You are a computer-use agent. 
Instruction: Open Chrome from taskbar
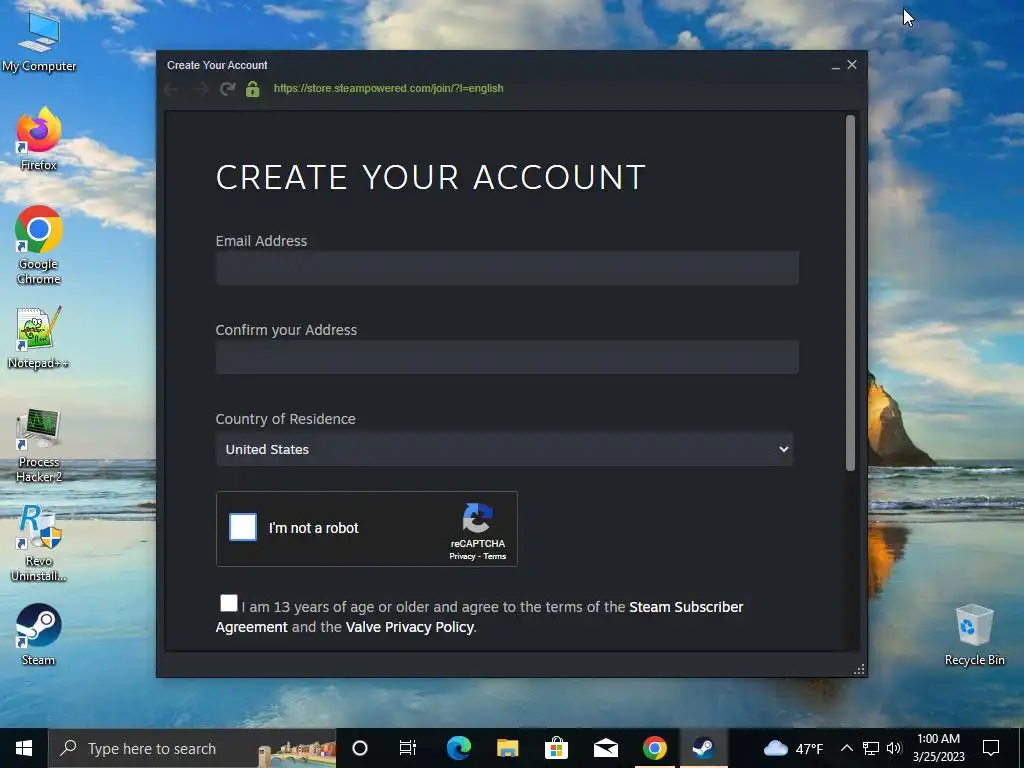(654, 748)
